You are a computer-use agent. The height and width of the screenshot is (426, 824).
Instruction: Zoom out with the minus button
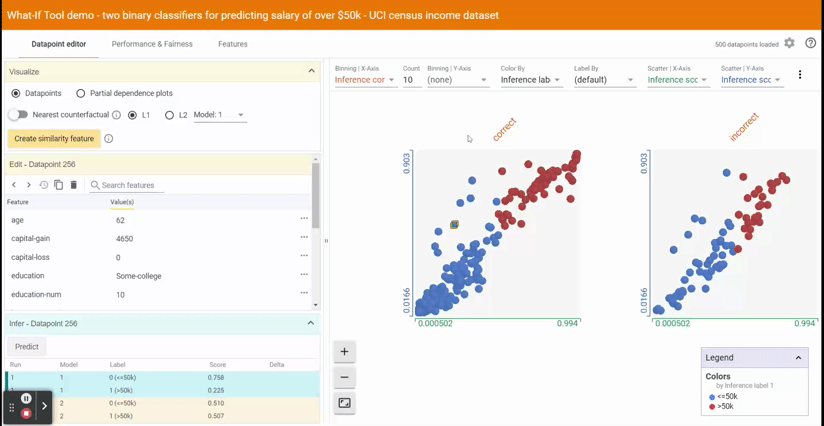pyautogui.click(x=345, y=377)
